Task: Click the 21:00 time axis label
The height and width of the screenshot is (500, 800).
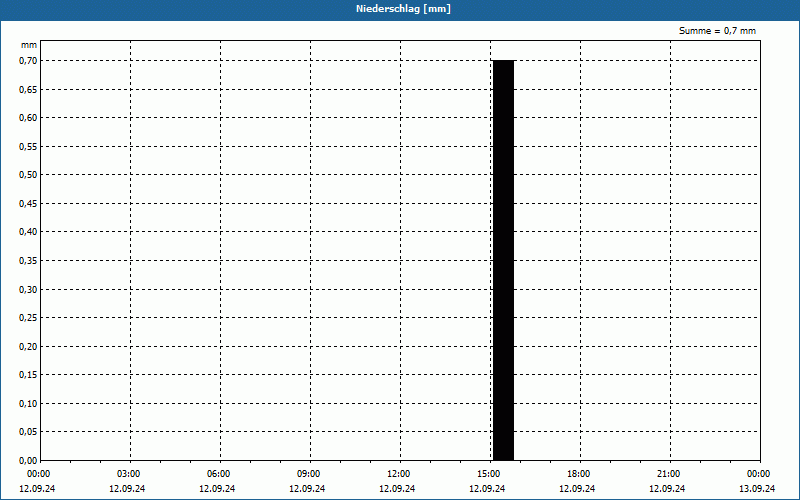Action: pyautogui.click(x=668, y=474)
